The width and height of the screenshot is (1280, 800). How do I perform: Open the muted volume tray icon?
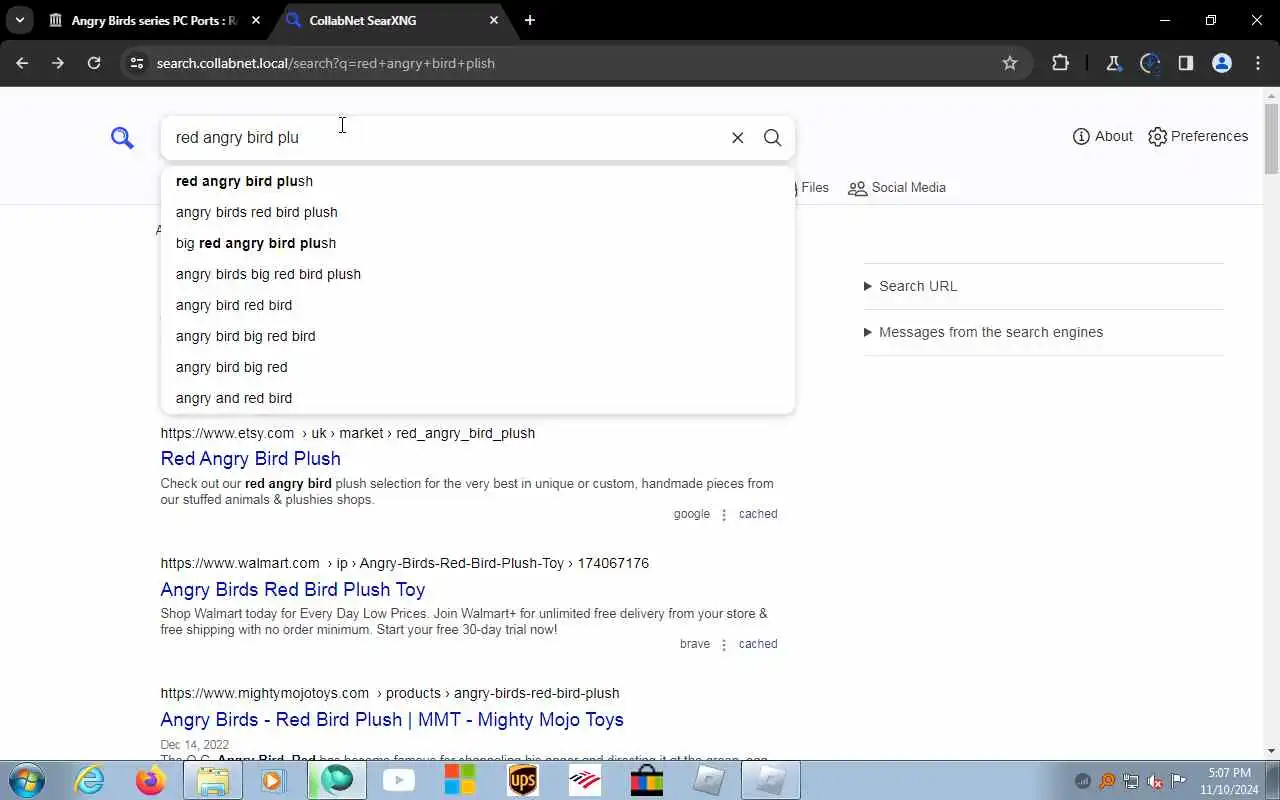(x=1155, y=781)
